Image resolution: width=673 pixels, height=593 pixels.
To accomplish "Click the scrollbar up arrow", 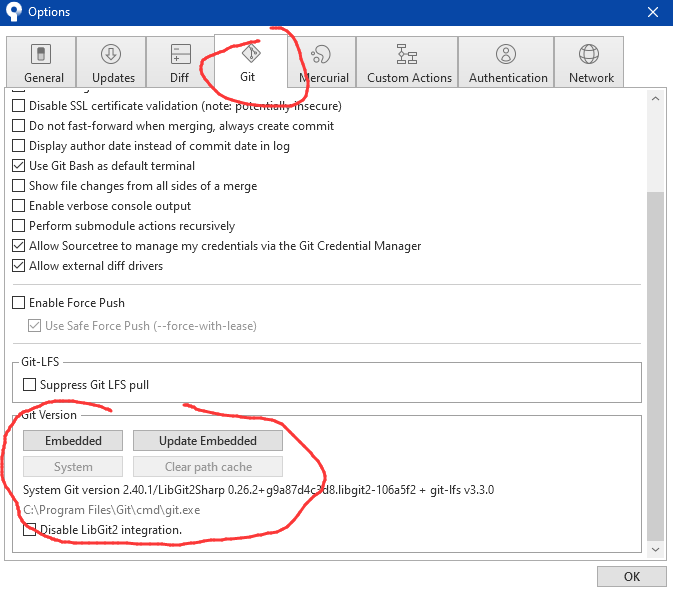I will click(x=655, y=99).
